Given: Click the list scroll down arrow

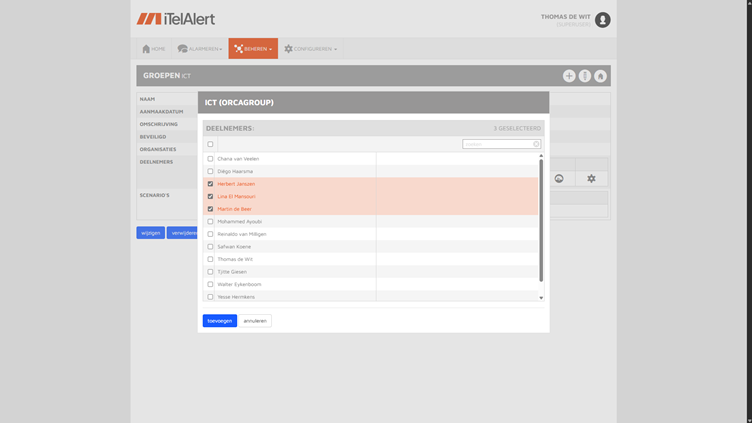Looking at the screenshot, I should point(541,298).
